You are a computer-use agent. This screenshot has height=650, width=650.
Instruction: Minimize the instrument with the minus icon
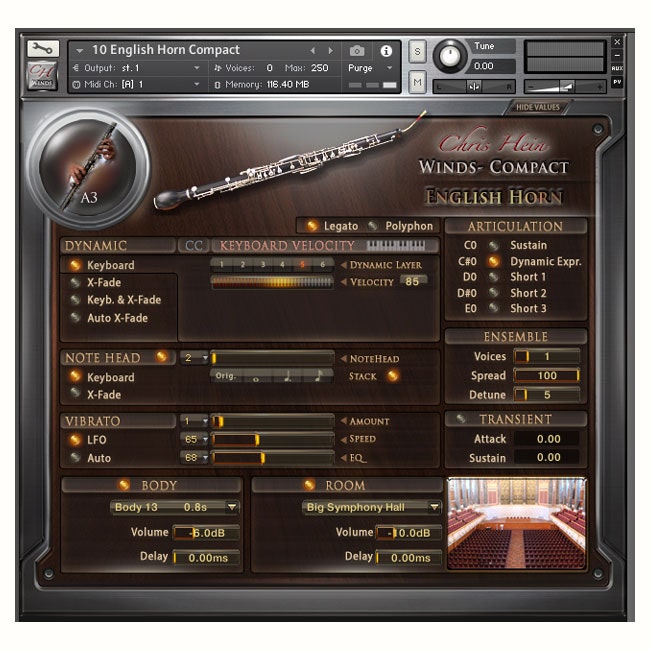617,55
